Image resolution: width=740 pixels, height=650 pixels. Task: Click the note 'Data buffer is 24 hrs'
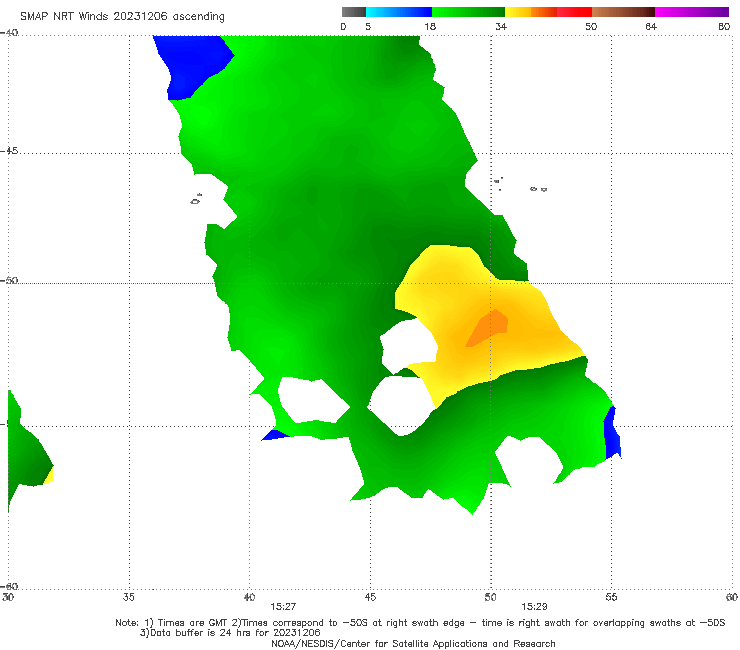[x=230, y=633]
